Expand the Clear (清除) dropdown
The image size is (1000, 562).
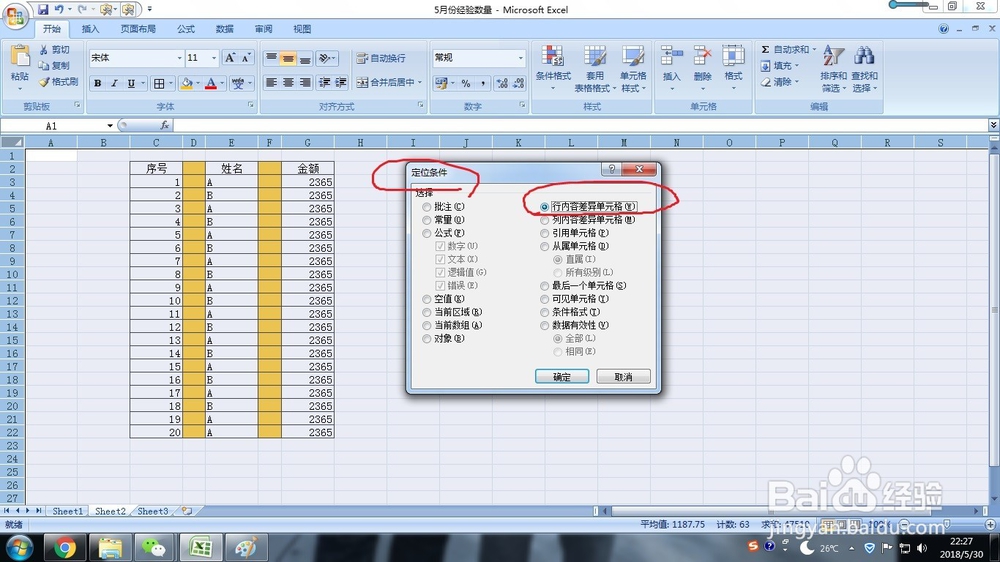click(x=797, y=82)
